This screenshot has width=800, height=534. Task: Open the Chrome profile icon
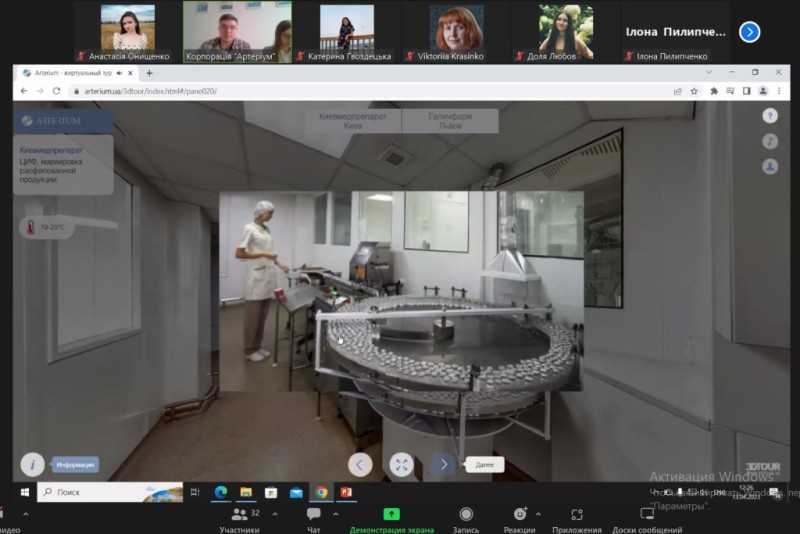763,91
